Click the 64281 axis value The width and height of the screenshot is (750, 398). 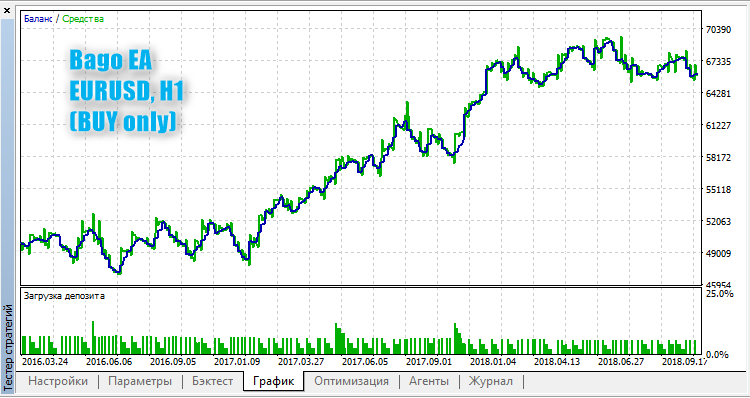tap(718, 93)
